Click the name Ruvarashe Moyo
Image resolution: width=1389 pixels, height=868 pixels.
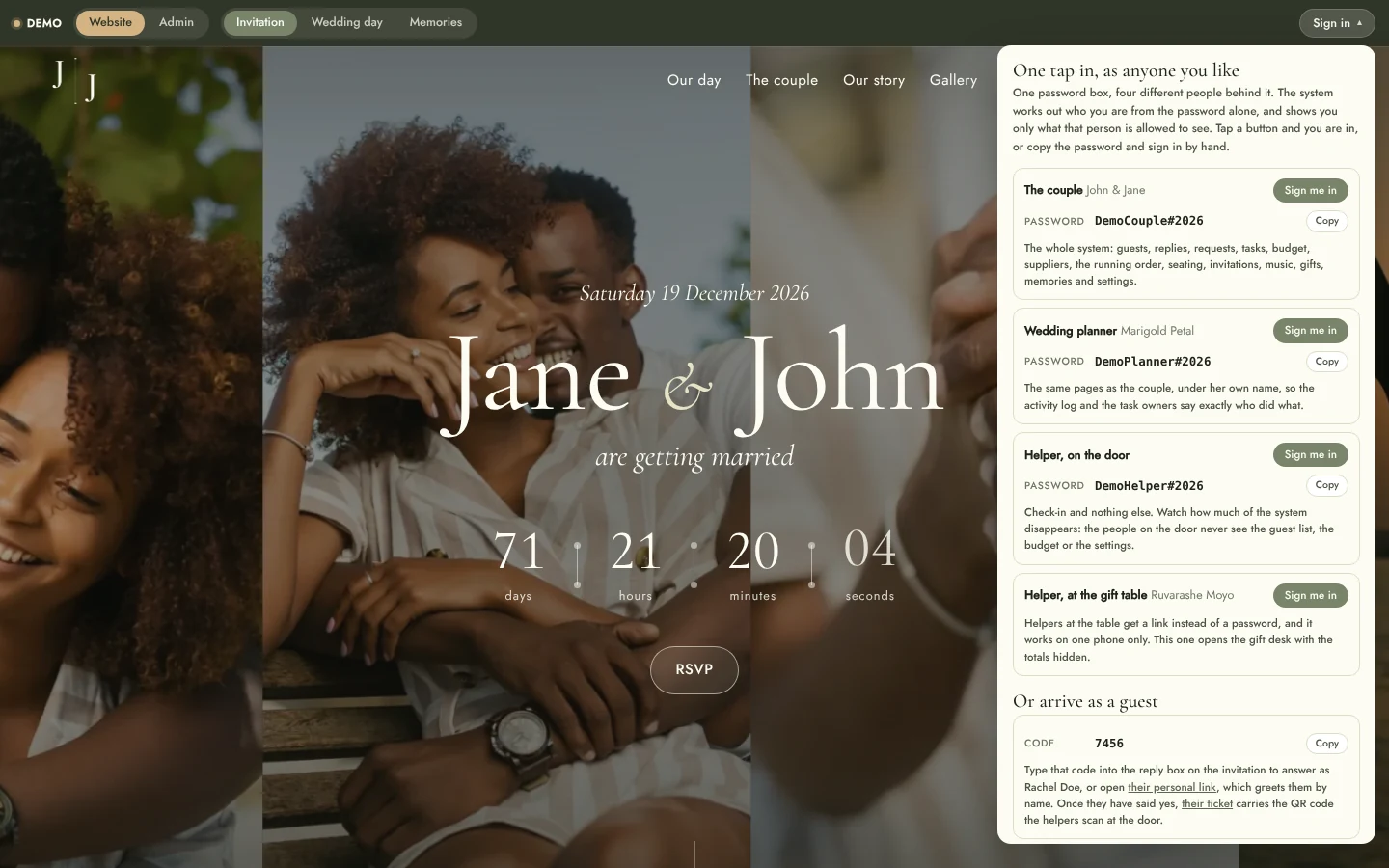[1192, 595]
